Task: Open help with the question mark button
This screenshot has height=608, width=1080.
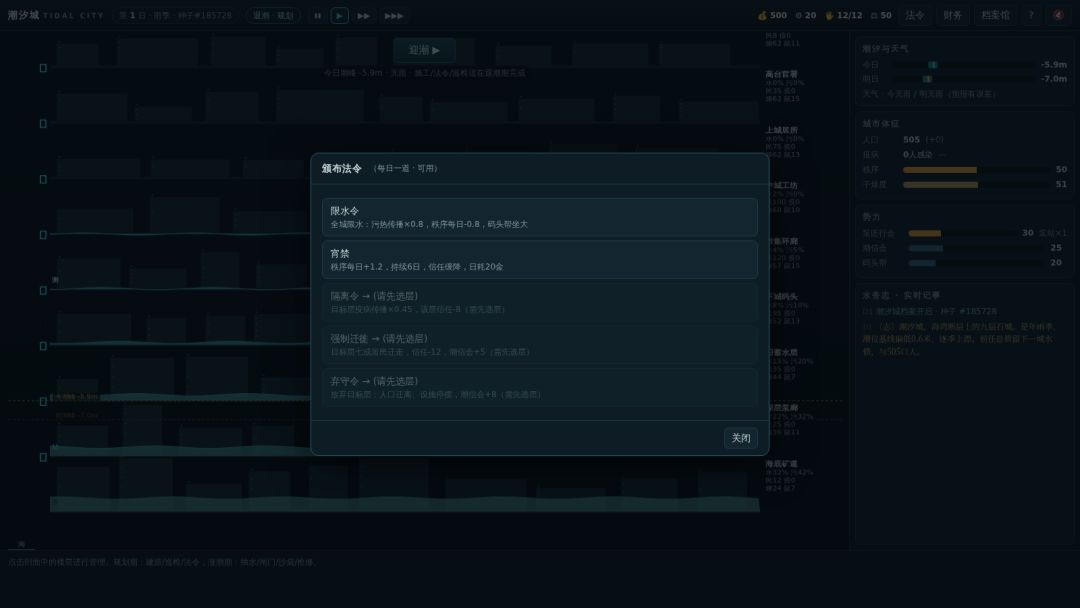Action: 1031,15
